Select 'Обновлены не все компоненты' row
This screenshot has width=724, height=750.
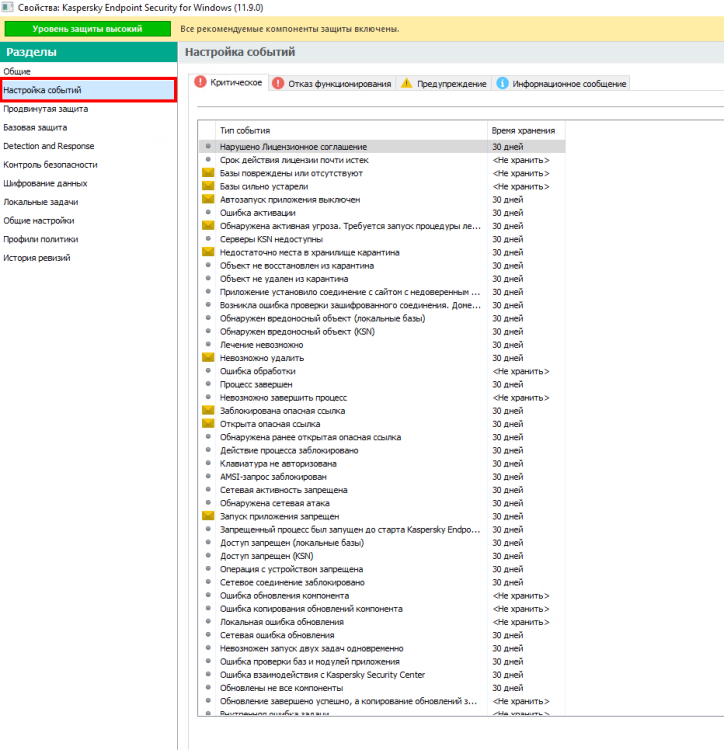[x=382, y=688]
